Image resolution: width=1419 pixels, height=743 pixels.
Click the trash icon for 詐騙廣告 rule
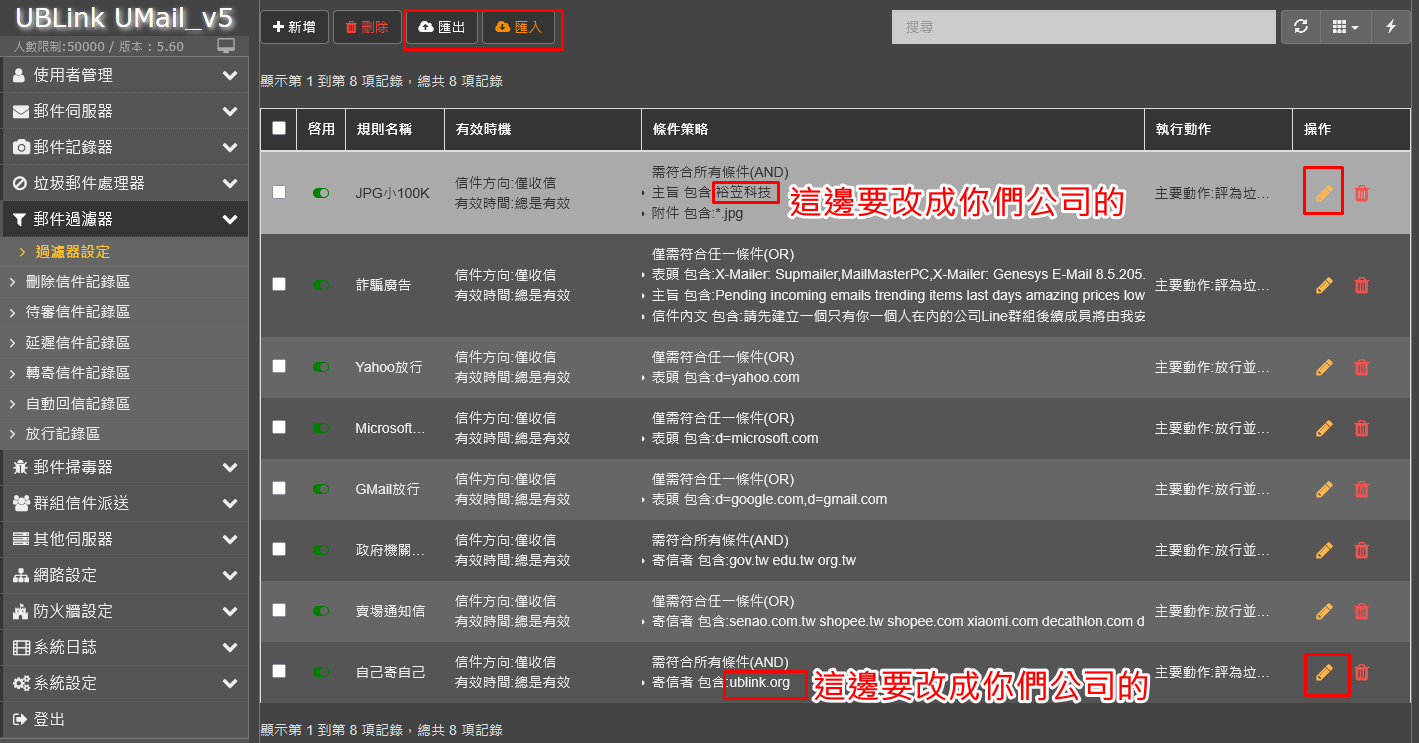[x=1361, y=286]
